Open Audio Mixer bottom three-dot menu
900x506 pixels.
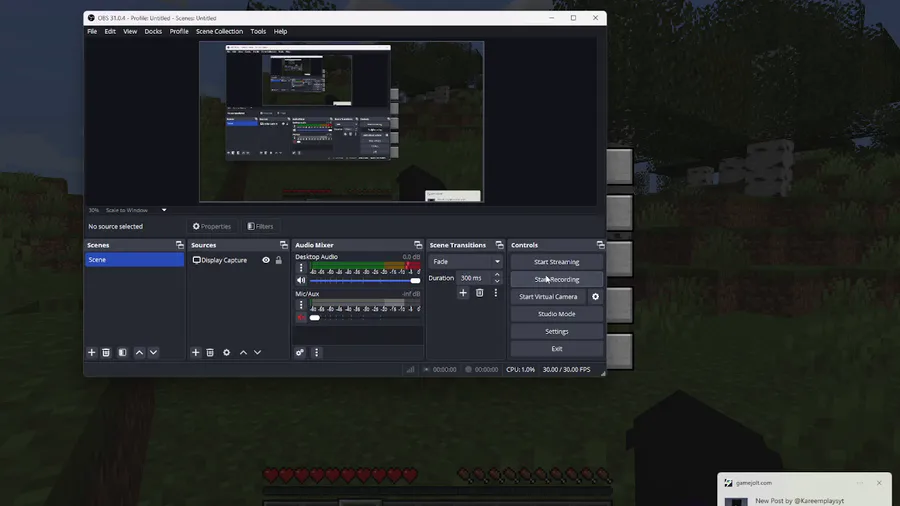(x=316, y=352)
